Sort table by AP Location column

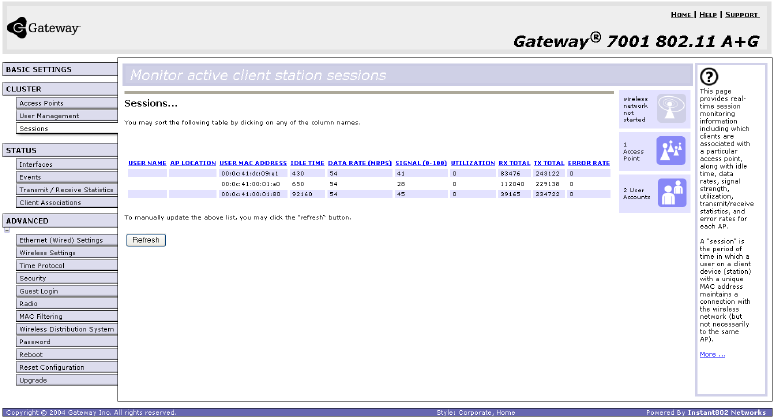(x=193, y=163)
